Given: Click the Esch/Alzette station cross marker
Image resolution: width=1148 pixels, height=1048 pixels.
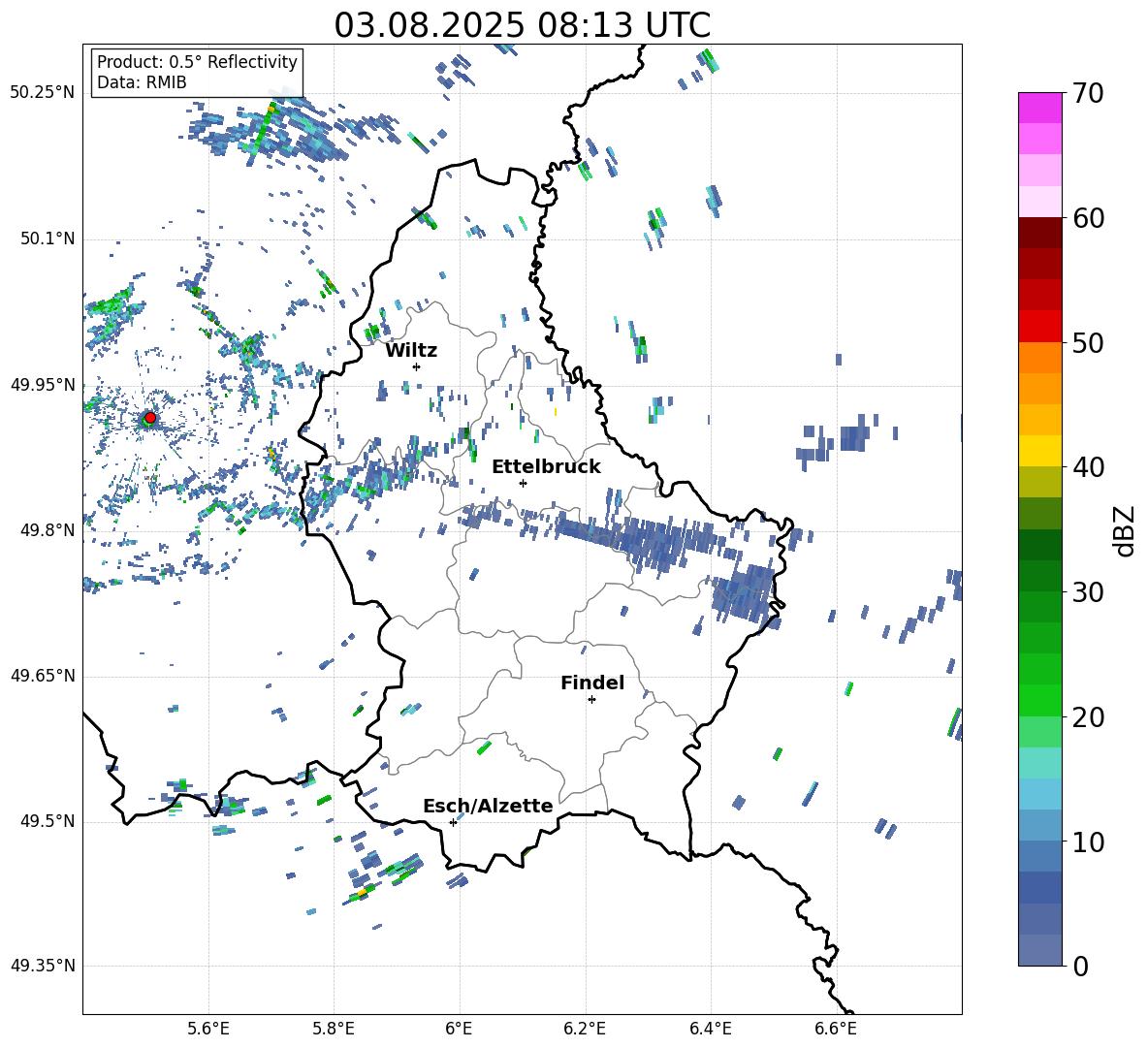Looking at the screenshot, I should coord(453,822).
